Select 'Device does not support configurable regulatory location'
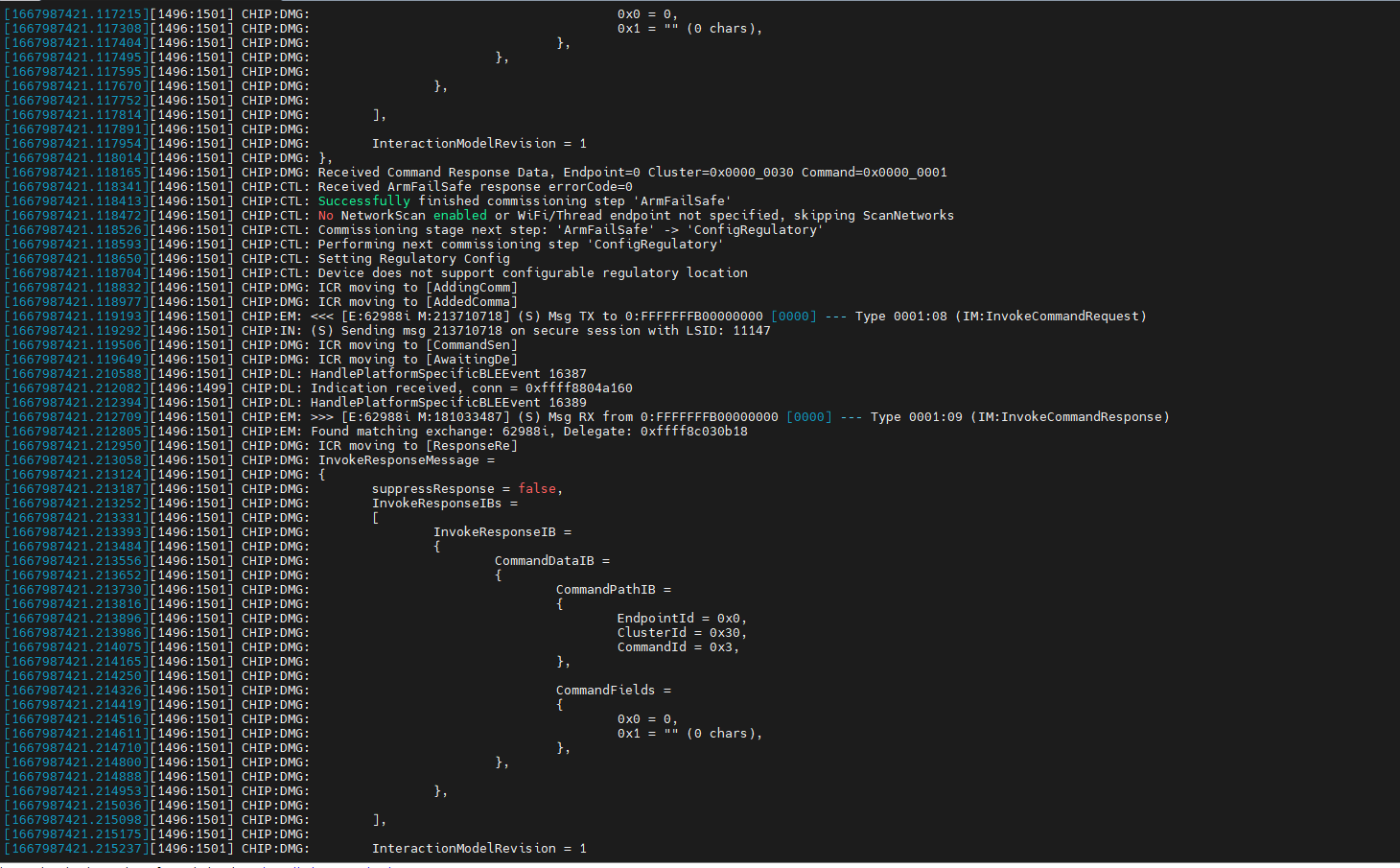1400x868 pixels. [x=533, y=273]
